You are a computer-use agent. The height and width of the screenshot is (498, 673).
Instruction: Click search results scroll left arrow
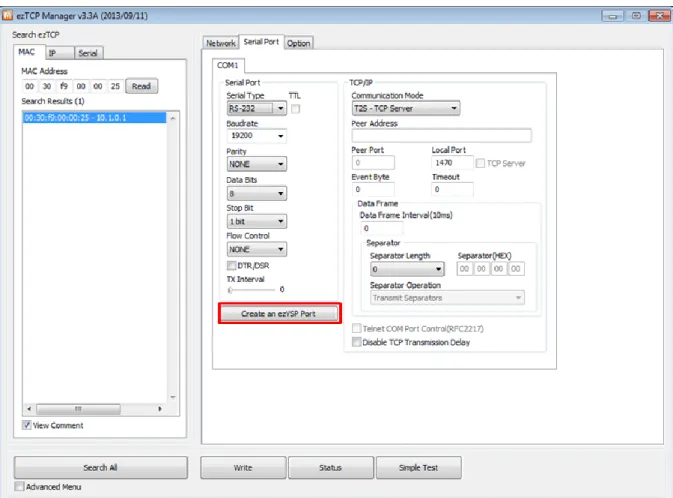pyautogui.click(x=29, y=409)
